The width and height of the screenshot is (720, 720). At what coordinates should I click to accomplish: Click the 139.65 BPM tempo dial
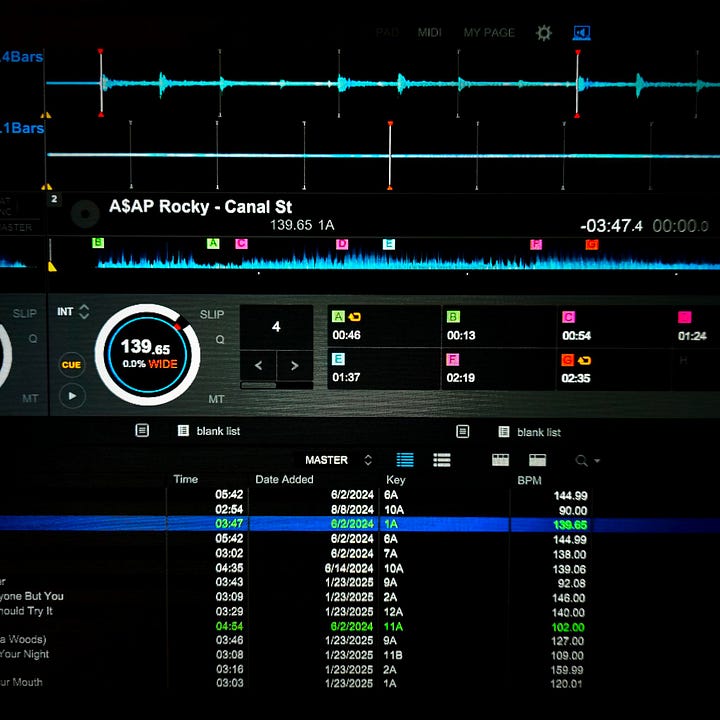[147, 354]
